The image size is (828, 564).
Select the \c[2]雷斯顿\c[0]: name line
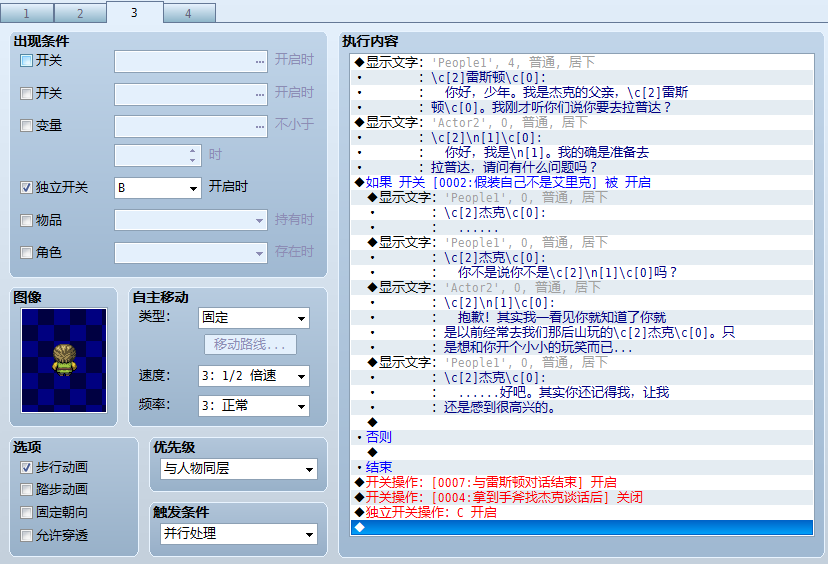pyautogui.click(x=581, y=78)
